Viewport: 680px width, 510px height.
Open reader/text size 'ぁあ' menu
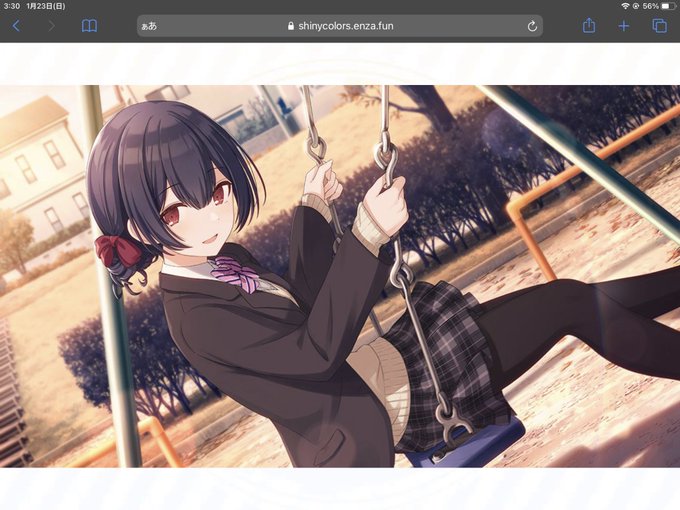(149, 26)
